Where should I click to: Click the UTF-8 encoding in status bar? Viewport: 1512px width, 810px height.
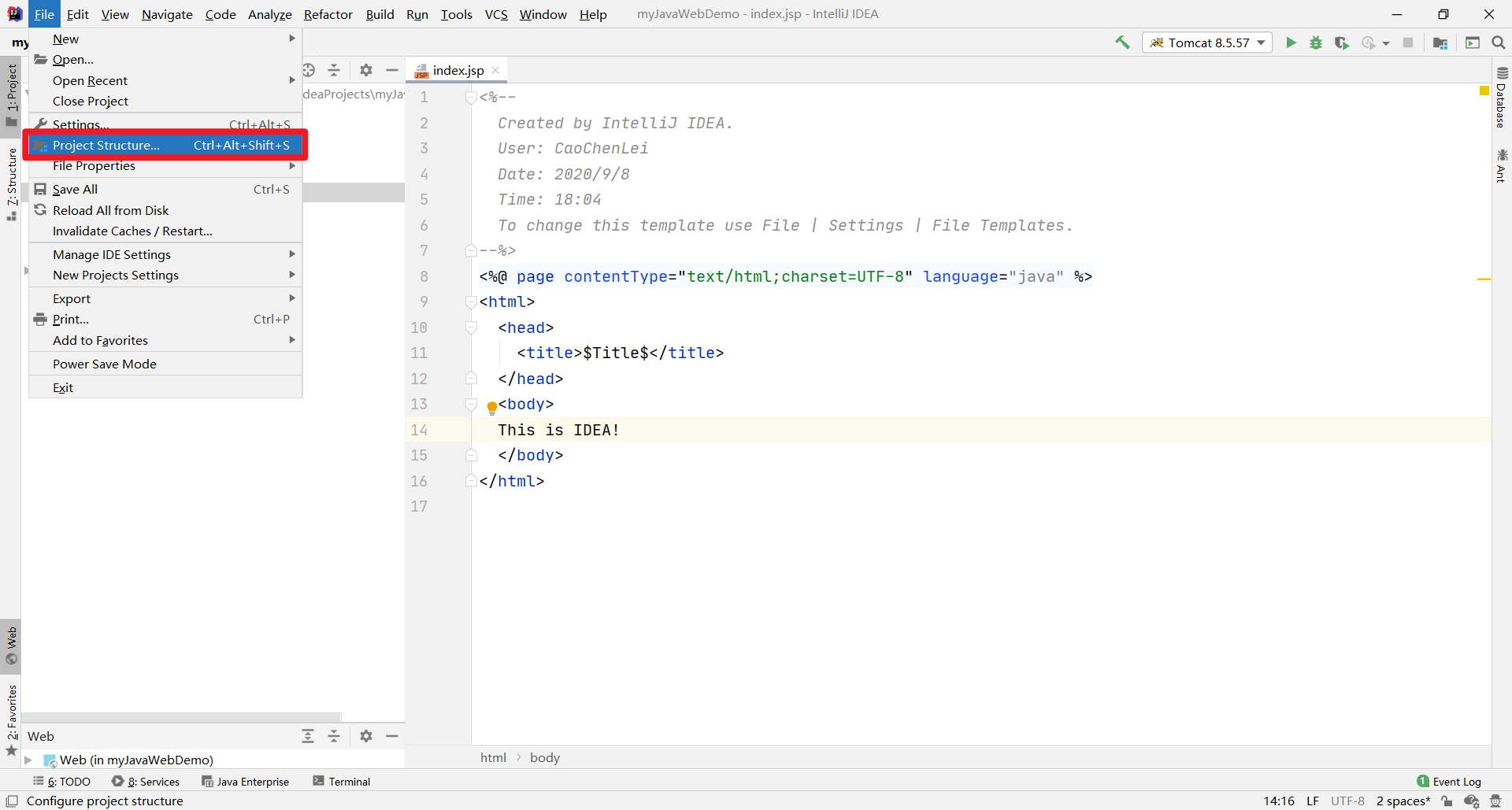[x=1347, y=801]
